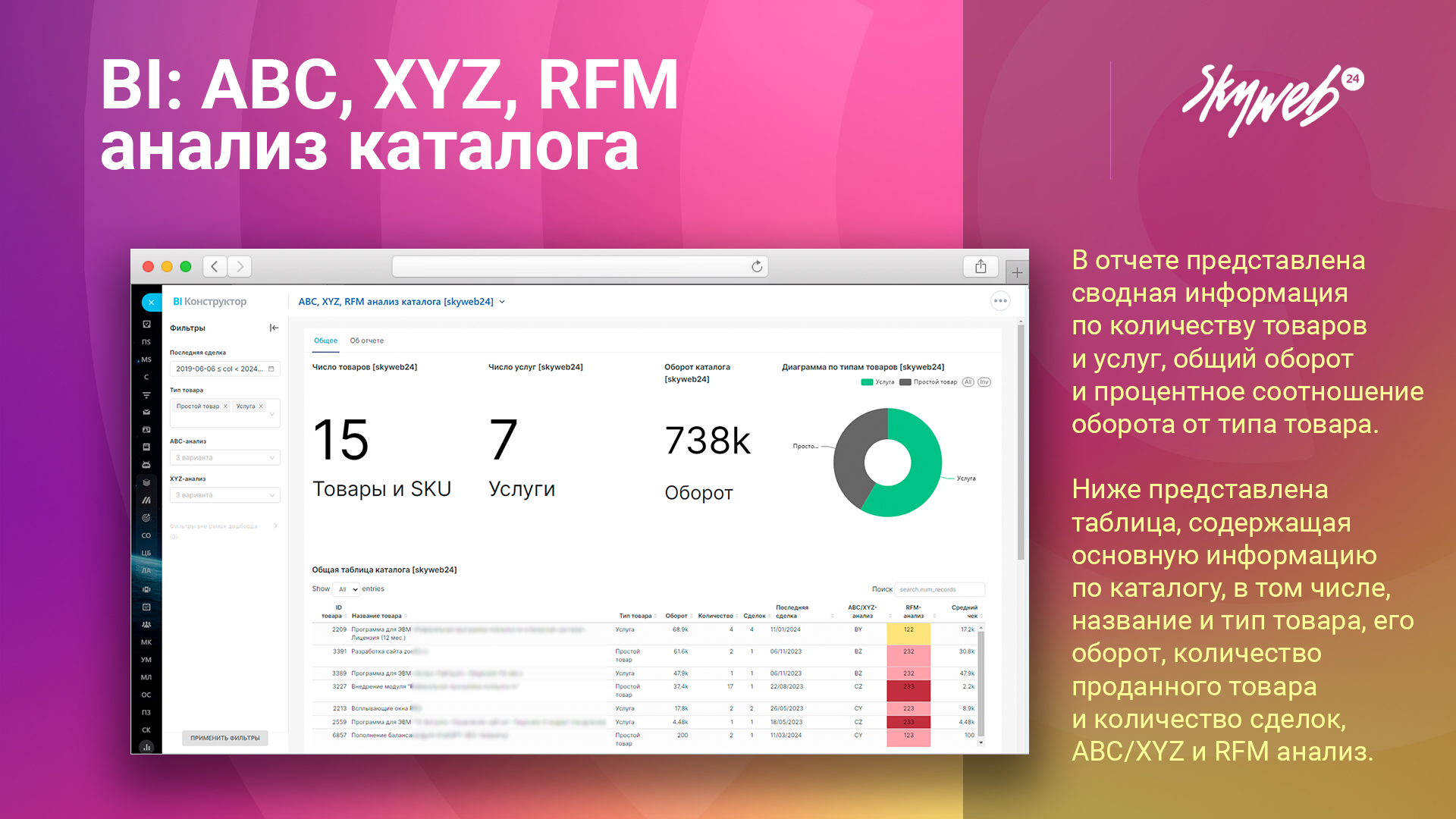Image resolution: width=1456 pixels, height=819 pixels.
Task: Click the Inv legend inversion button
Action: point(984,382)
